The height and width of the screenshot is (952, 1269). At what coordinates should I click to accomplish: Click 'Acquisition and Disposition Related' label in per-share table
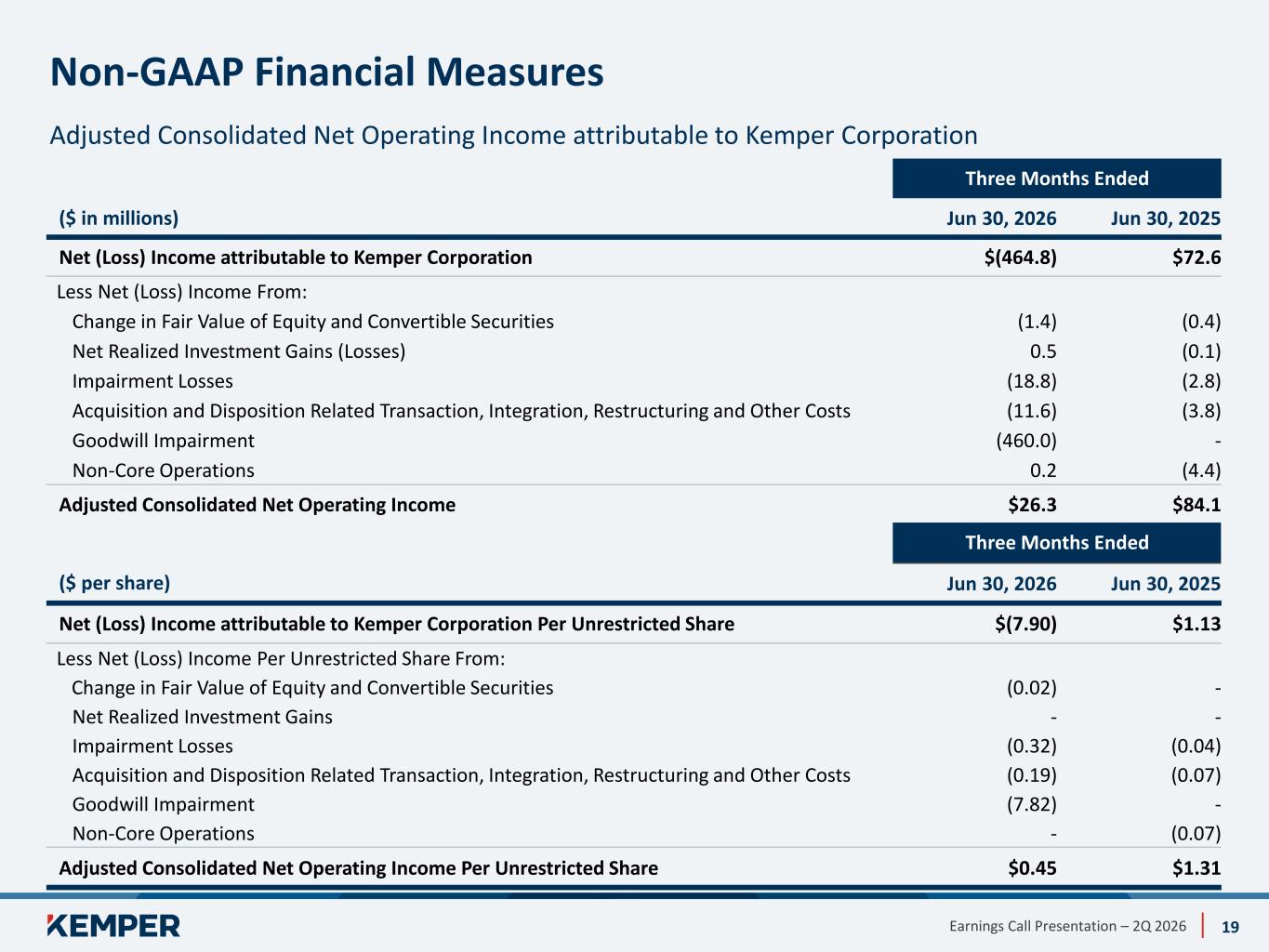pos(461,775)
